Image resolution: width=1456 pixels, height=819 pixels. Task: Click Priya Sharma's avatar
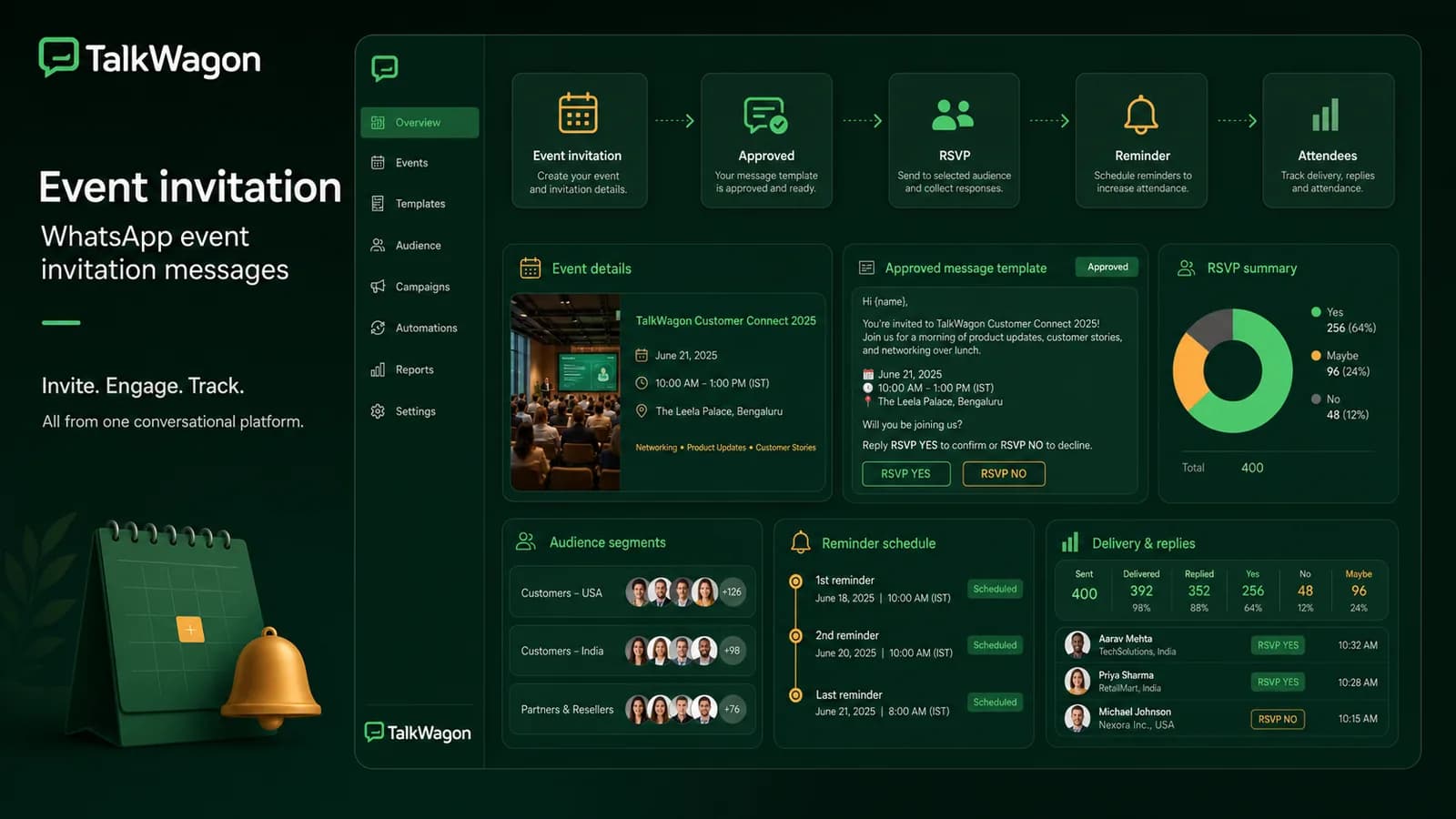(1077, 681)
